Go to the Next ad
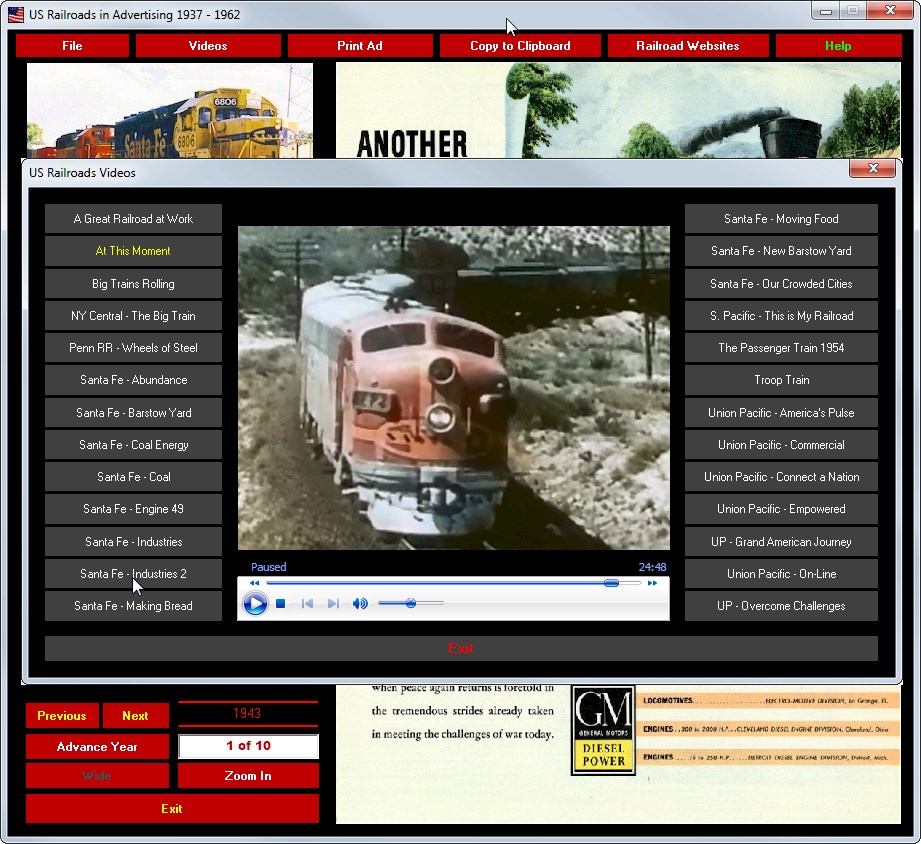Viewport: 921px width, 844px height. click(x=136, y=715)
